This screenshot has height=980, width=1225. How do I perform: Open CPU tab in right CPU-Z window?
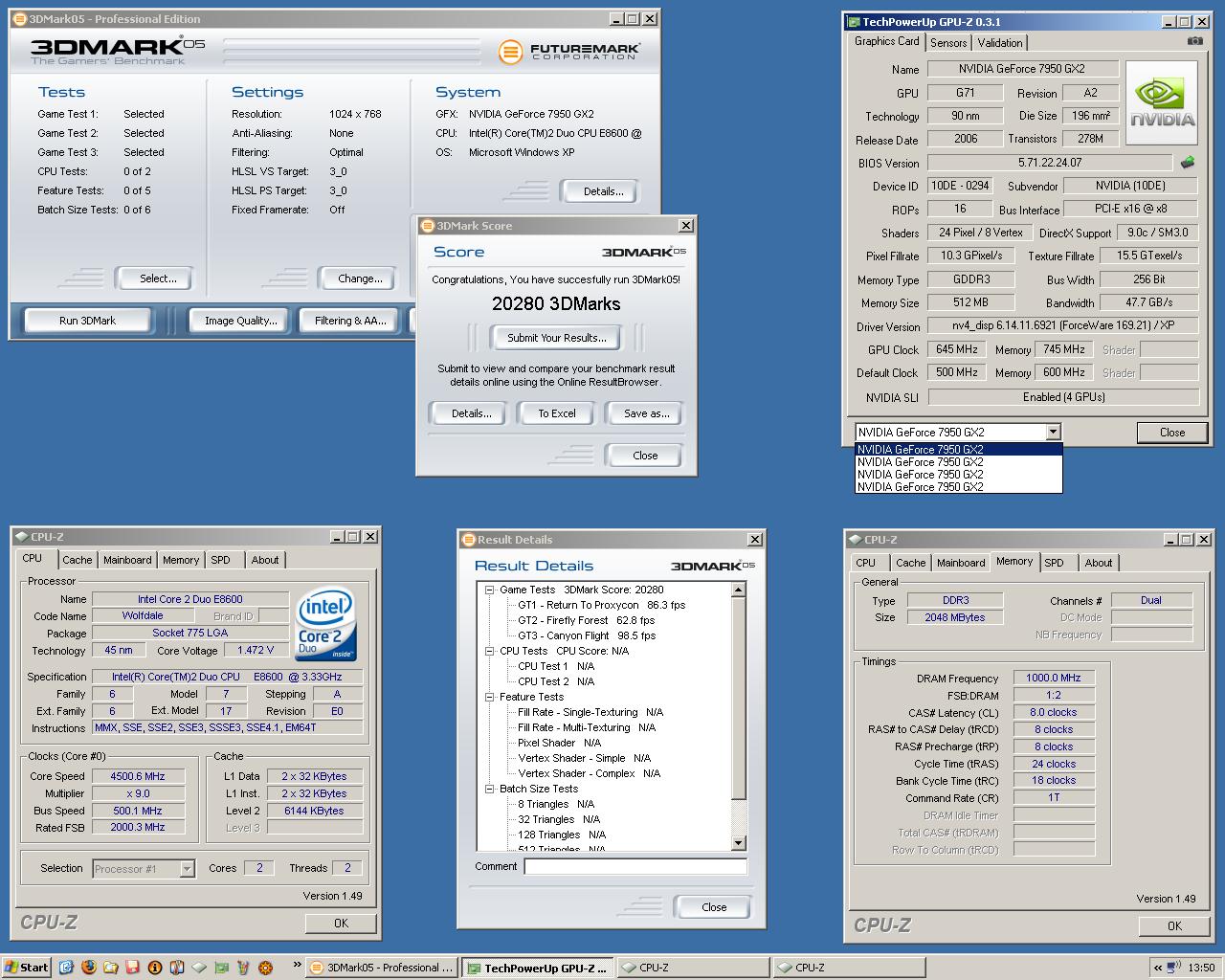click(x=866, y=563)
